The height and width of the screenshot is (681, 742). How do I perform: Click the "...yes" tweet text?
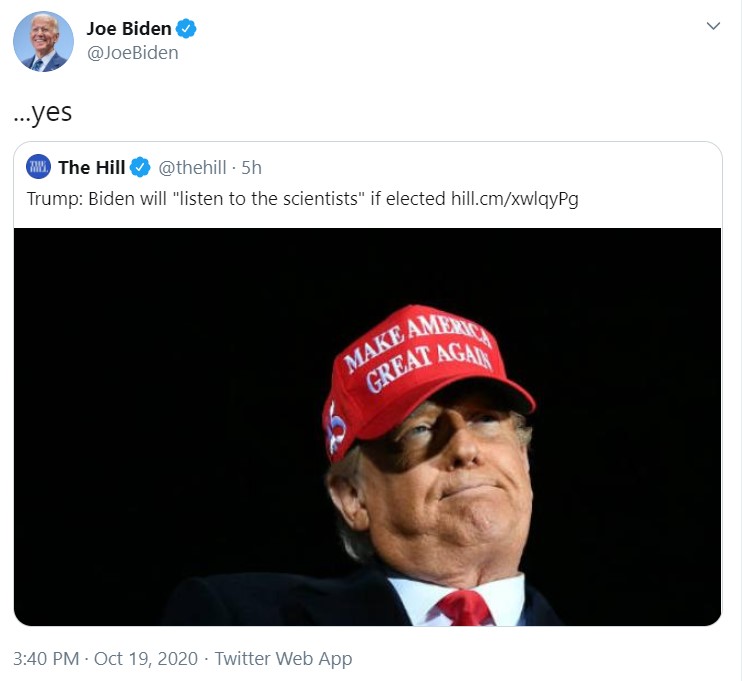coord(43,112)
